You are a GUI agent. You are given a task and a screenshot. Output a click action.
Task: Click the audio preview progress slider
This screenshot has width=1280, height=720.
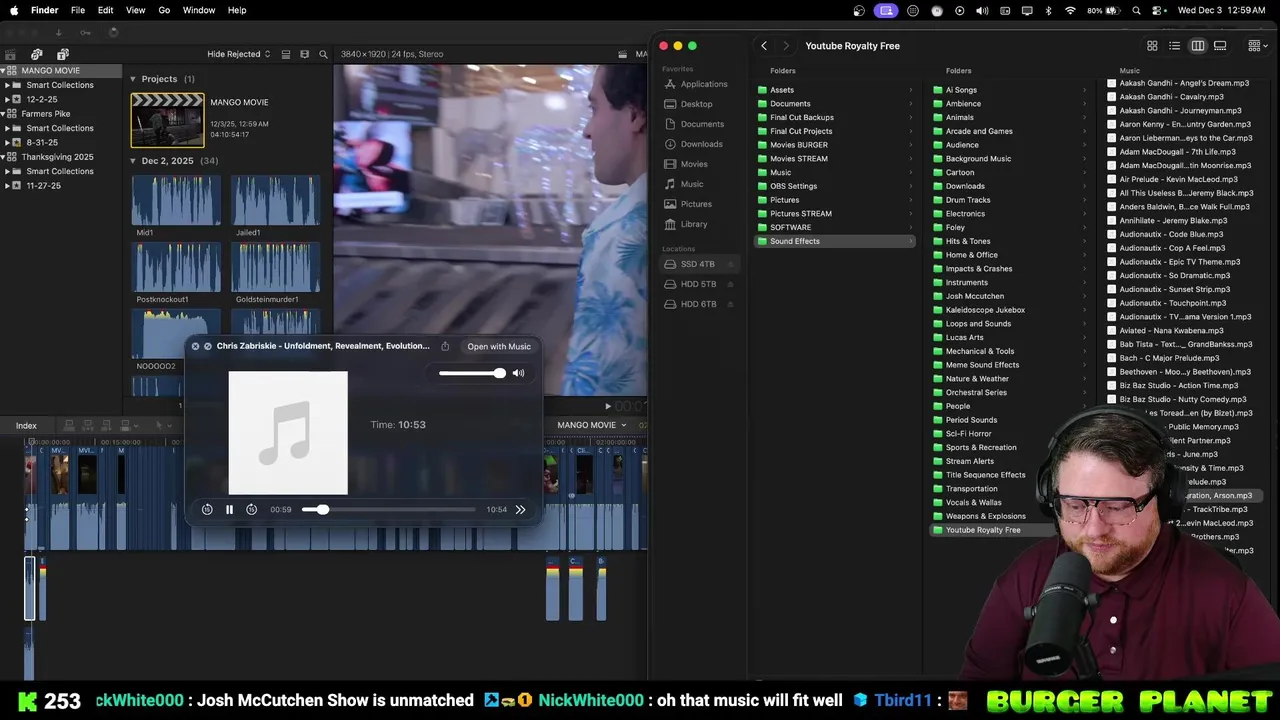(x=389, y=510)
